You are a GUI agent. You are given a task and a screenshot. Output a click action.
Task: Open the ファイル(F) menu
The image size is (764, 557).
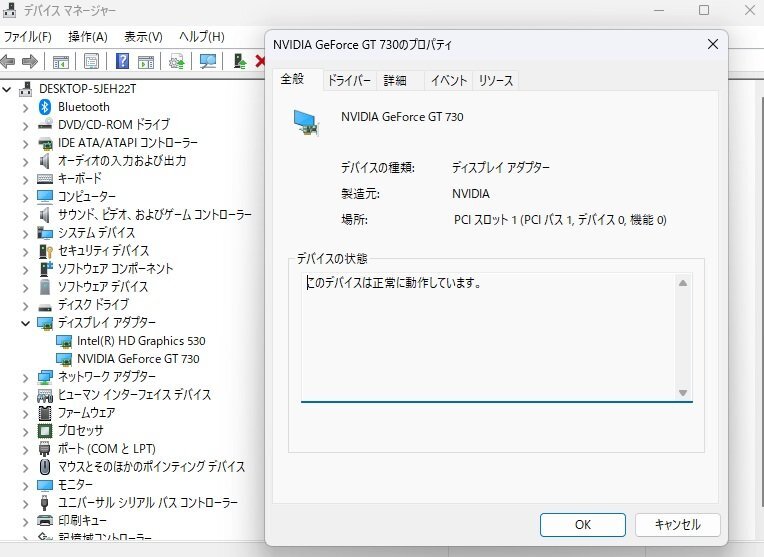point(28,37)
